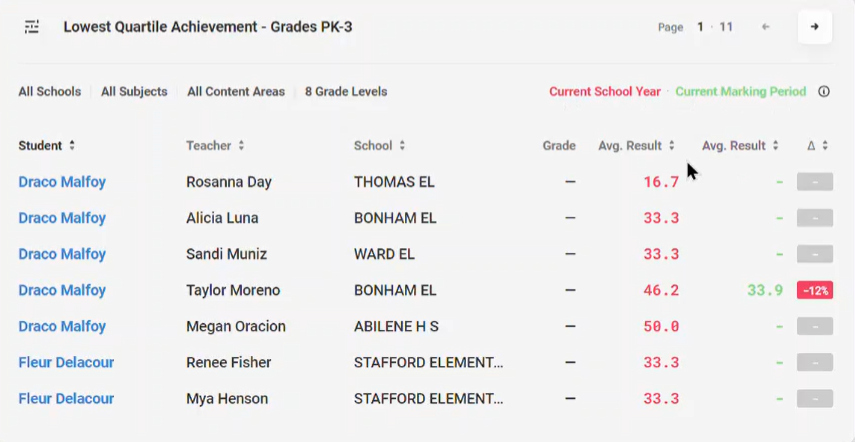Sort by Student column arrows
The height and width of the screenshot is (442, 855).
(x=71, y=146)
